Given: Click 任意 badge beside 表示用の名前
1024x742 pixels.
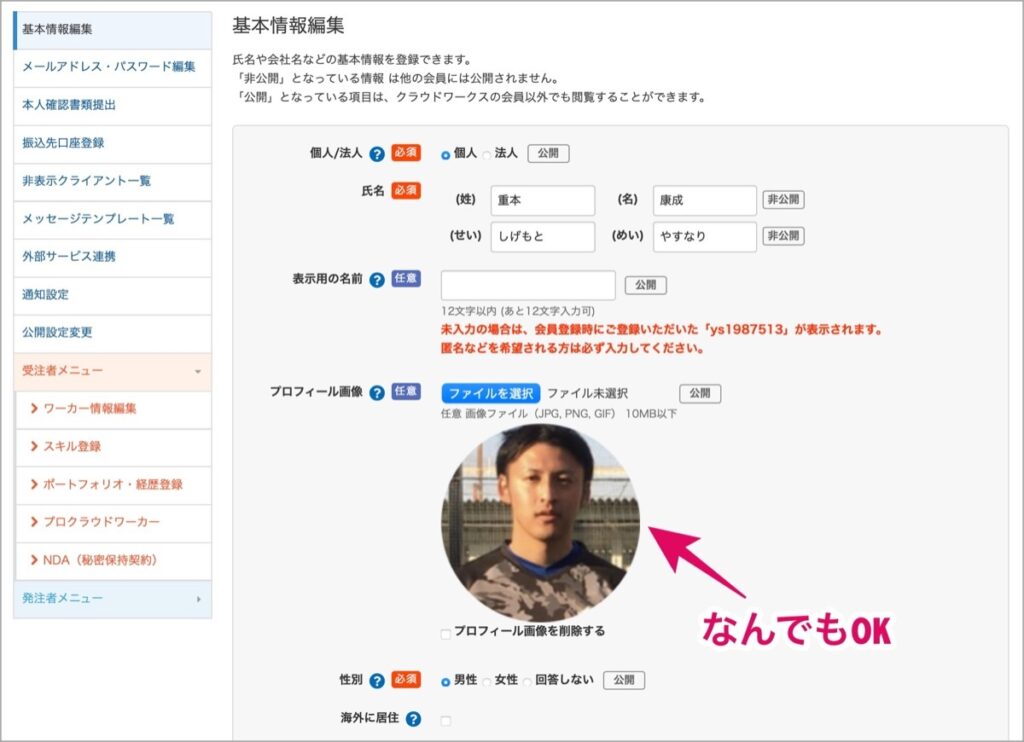Looking at the screenshot, I should pos(406,279).
